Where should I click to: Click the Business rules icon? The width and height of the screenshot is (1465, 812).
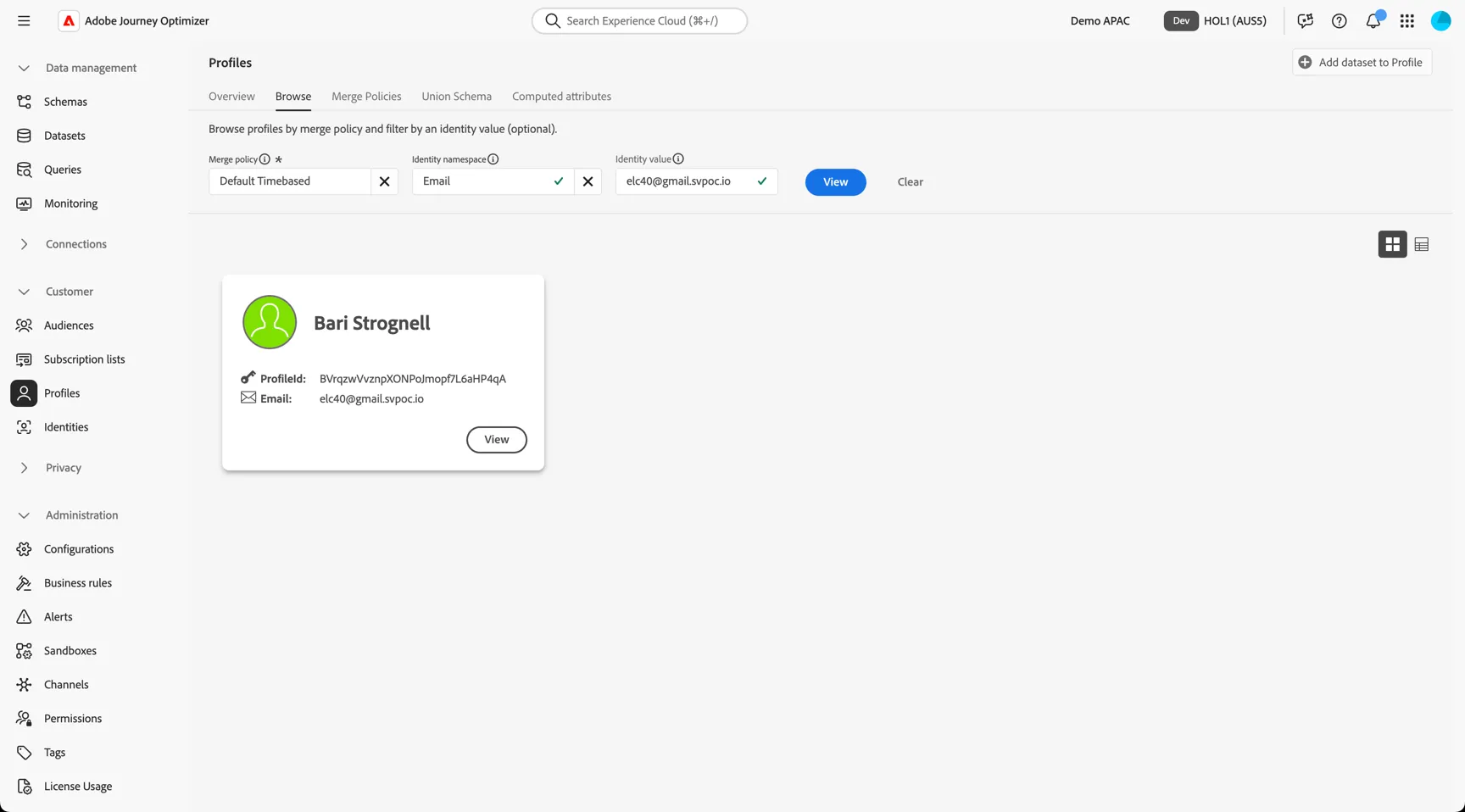[24, 583]
